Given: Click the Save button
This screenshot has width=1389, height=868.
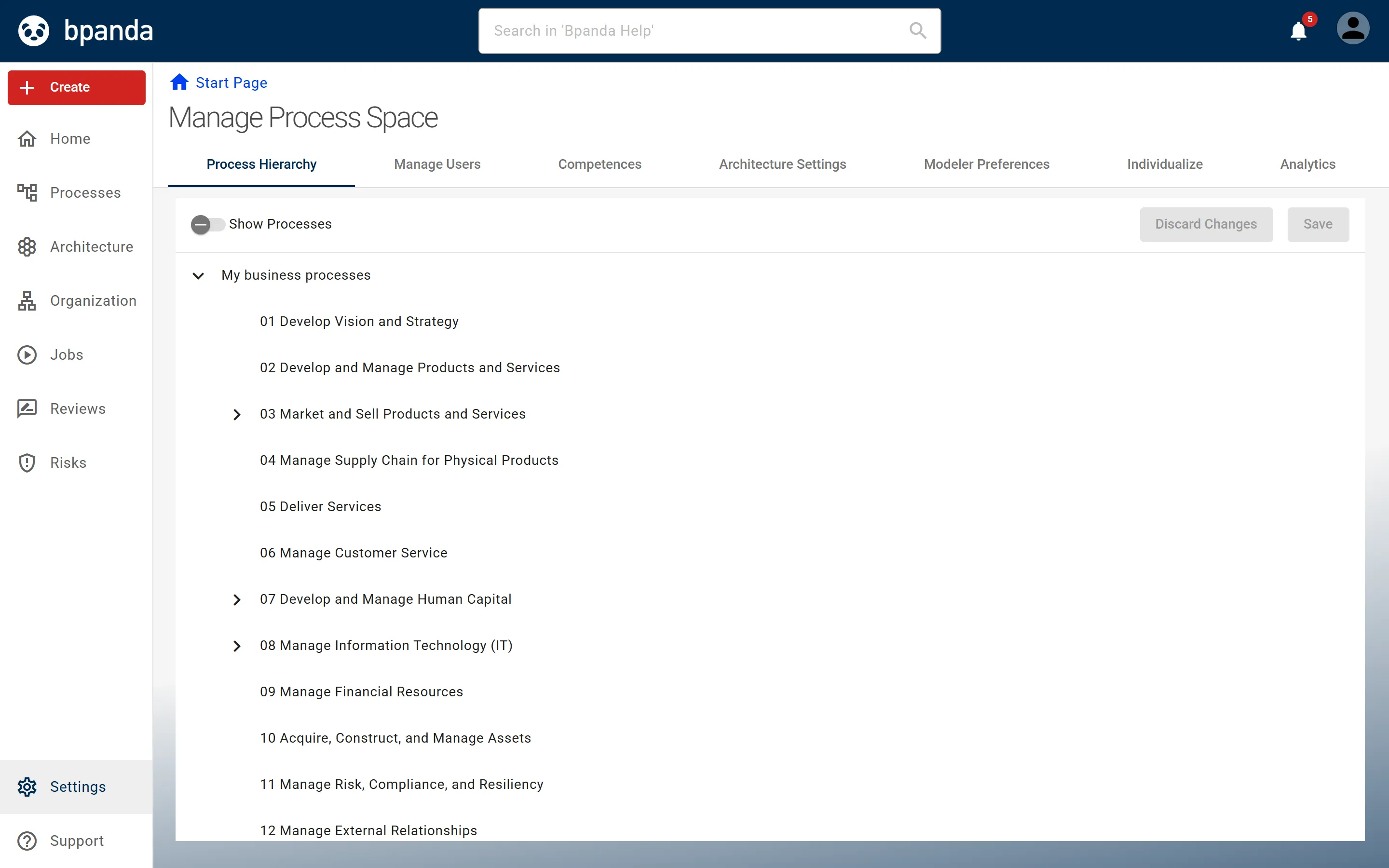Looking at the screenshot, I should pos(1318,224).
